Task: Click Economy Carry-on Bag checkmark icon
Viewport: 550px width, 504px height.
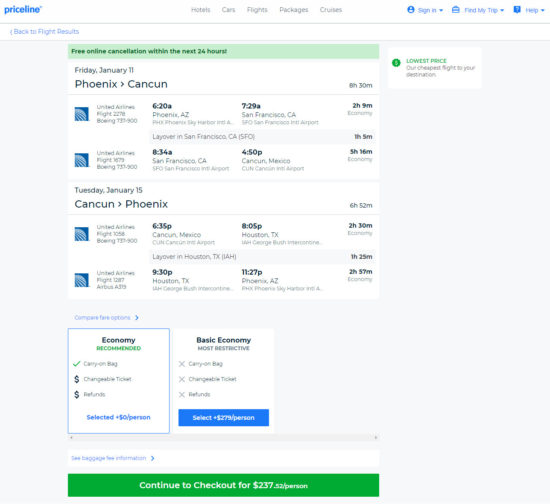Action: (76, 364)
